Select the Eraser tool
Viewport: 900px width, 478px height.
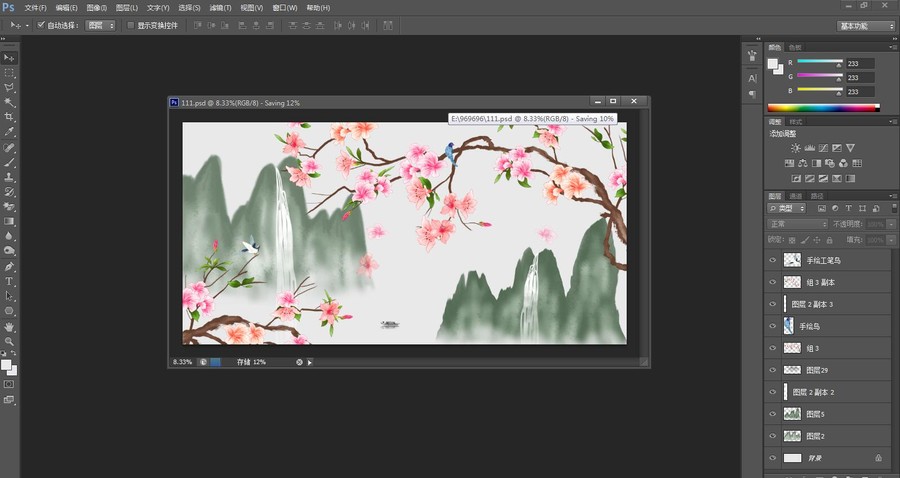[9, 207]
